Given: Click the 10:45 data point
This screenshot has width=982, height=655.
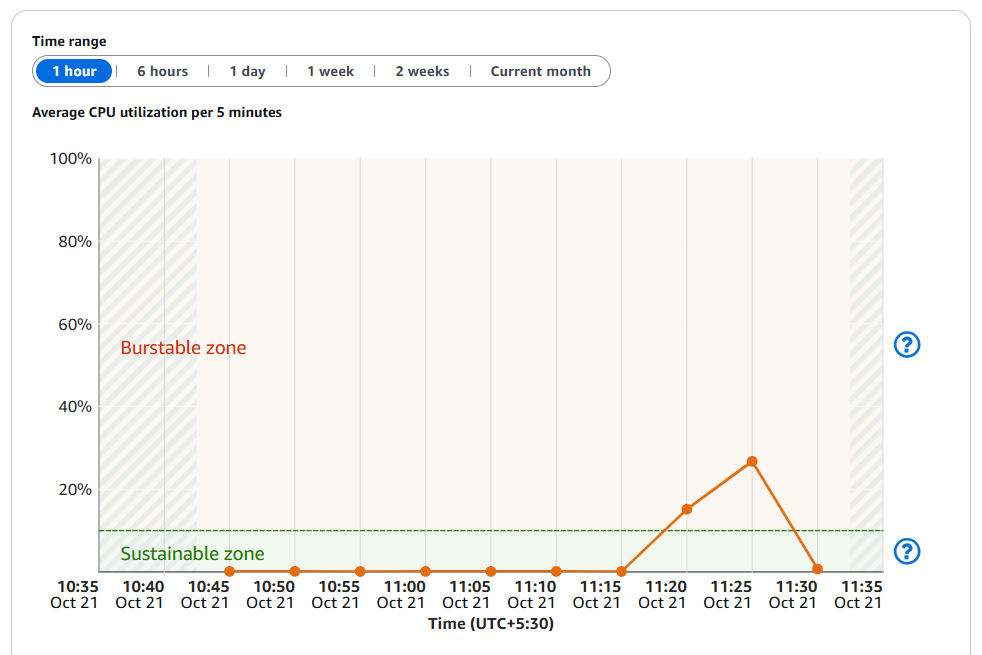Looking at the screenshot, I should [x=230, y=571].
